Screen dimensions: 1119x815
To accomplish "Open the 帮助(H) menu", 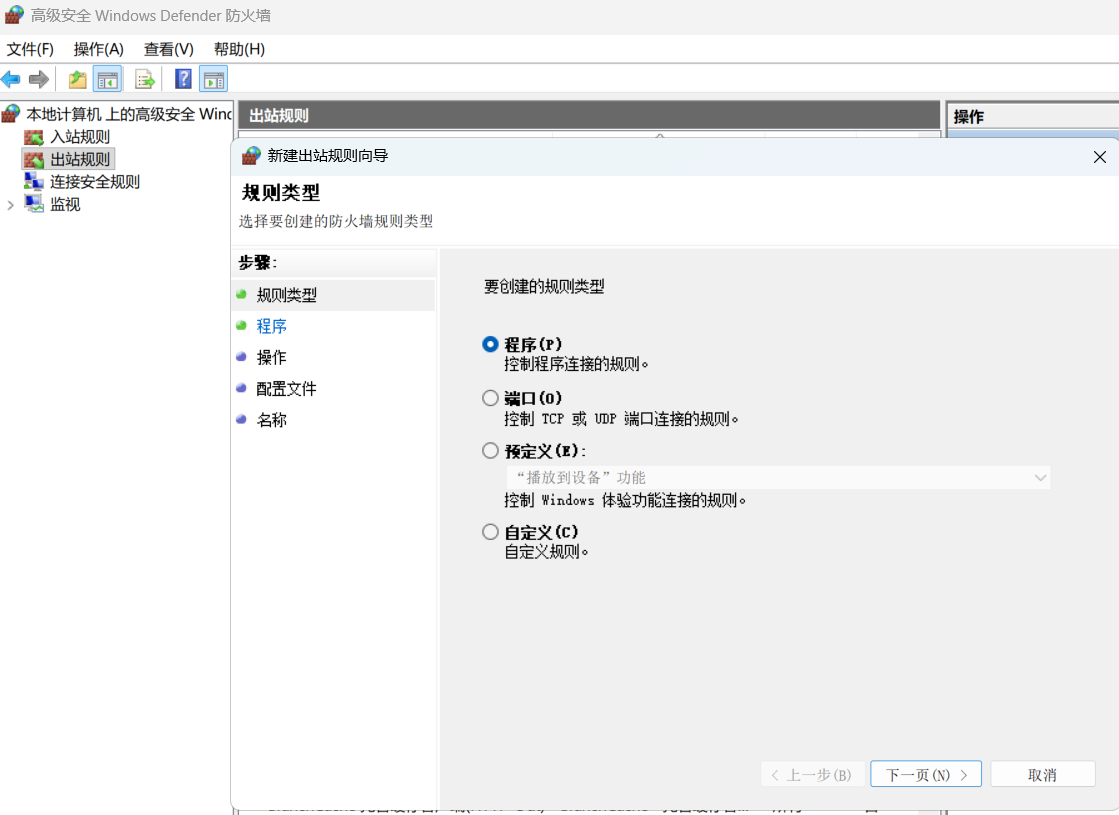I will tap(239, 49).
